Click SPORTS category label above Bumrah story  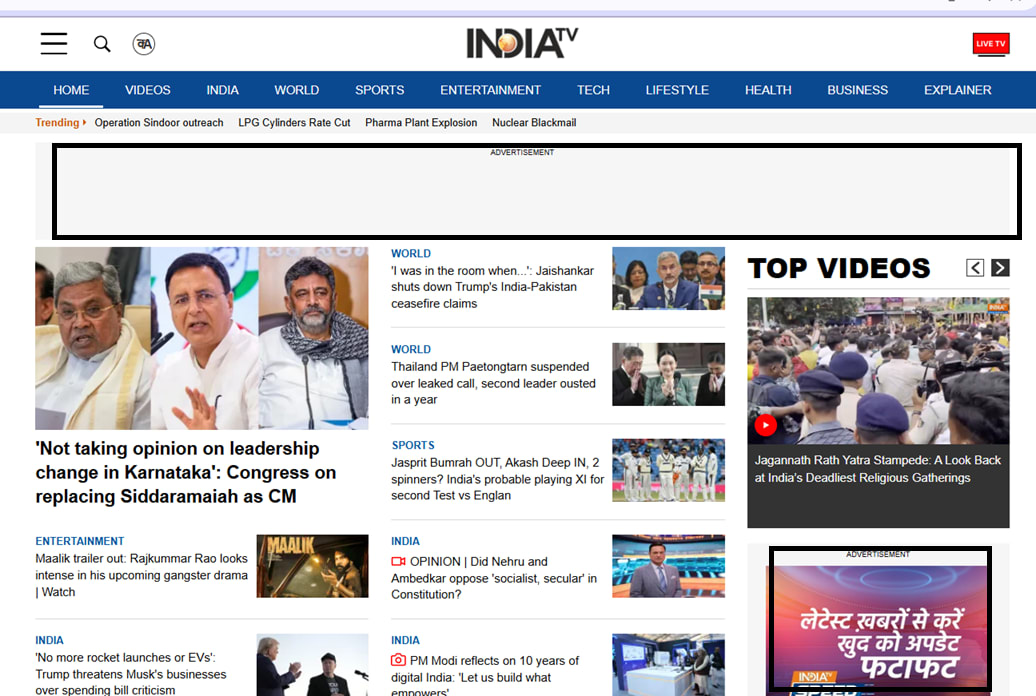tap(413, 445)
